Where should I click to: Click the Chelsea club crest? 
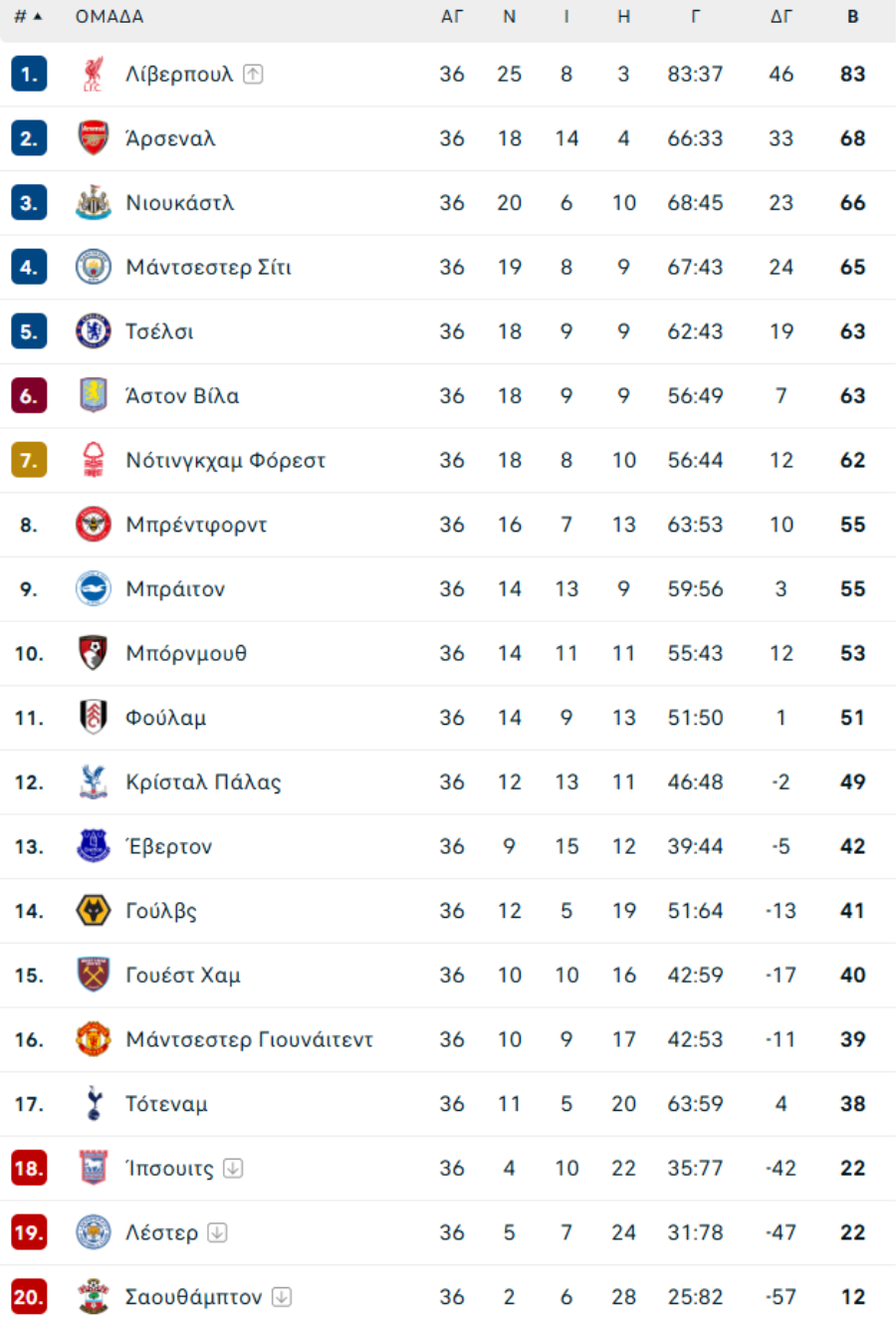tap(94, 331)
